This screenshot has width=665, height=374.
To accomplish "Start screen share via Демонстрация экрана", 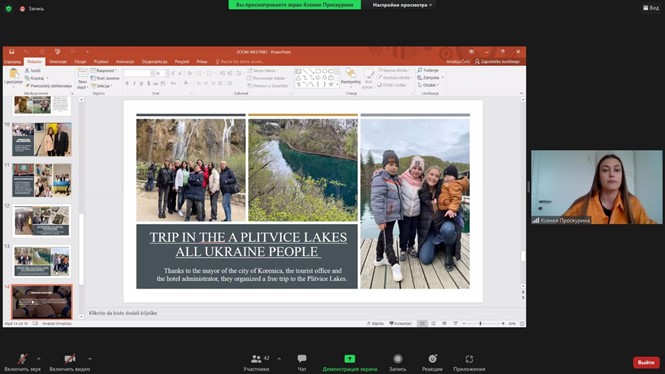I will click(349, 363).
